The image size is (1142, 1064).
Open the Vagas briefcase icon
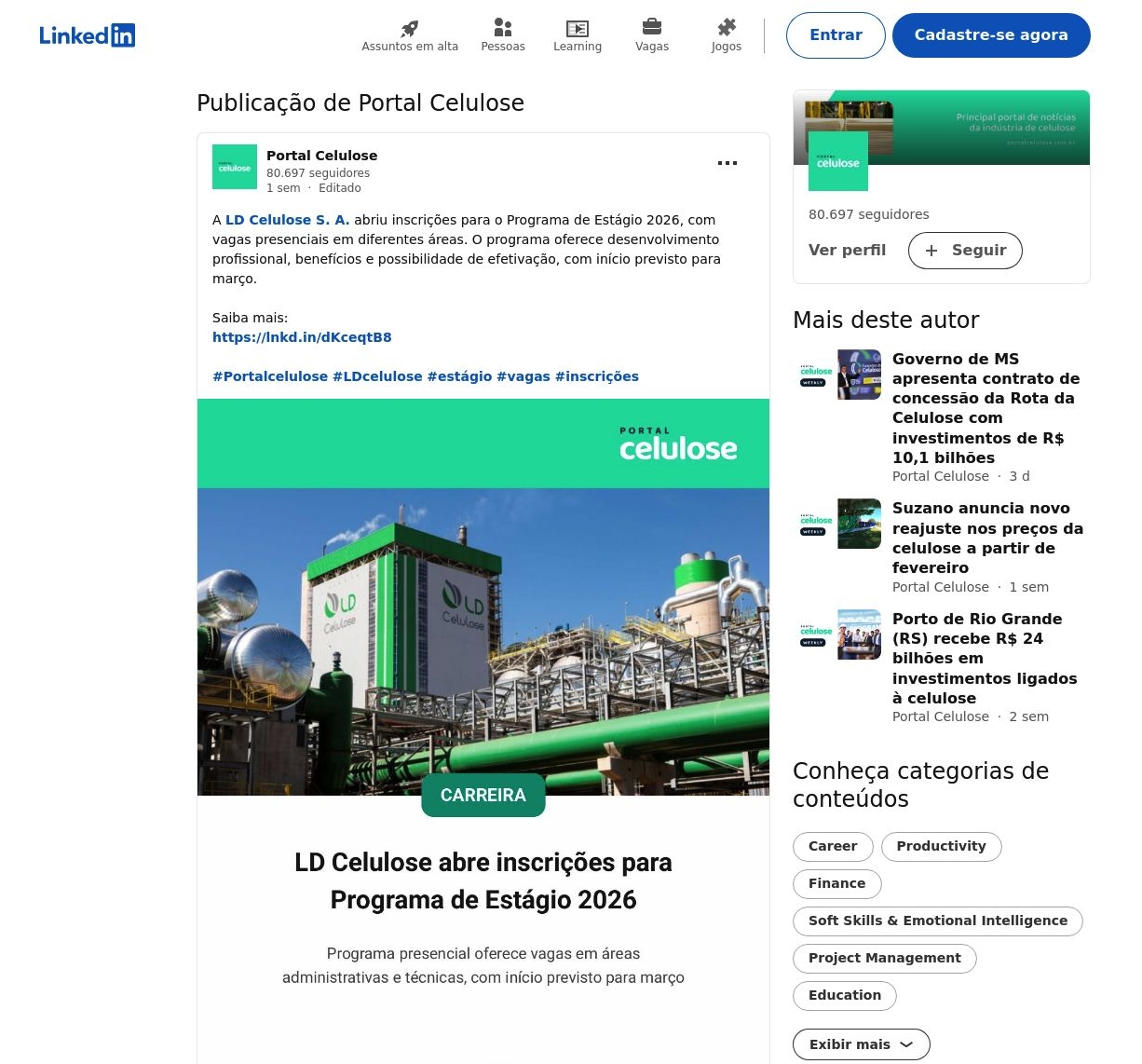[652, 28]
